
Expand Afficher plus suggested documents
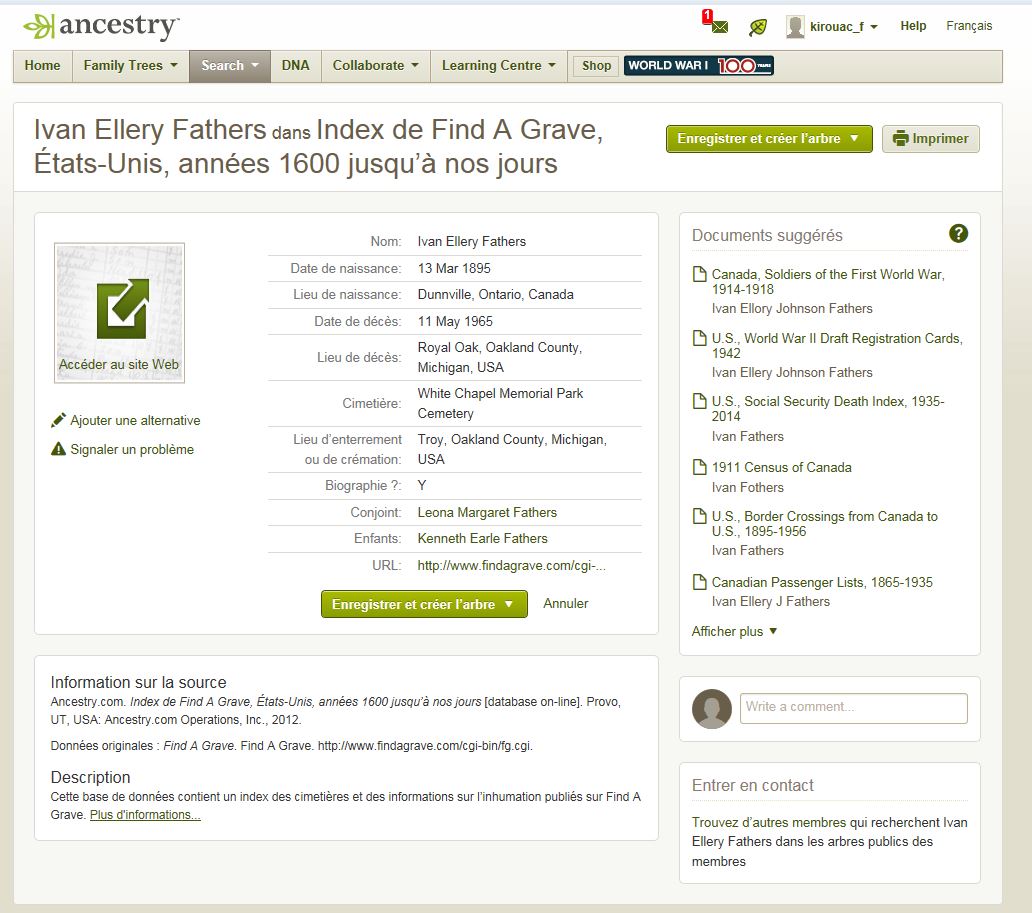[x=734, y=631]
